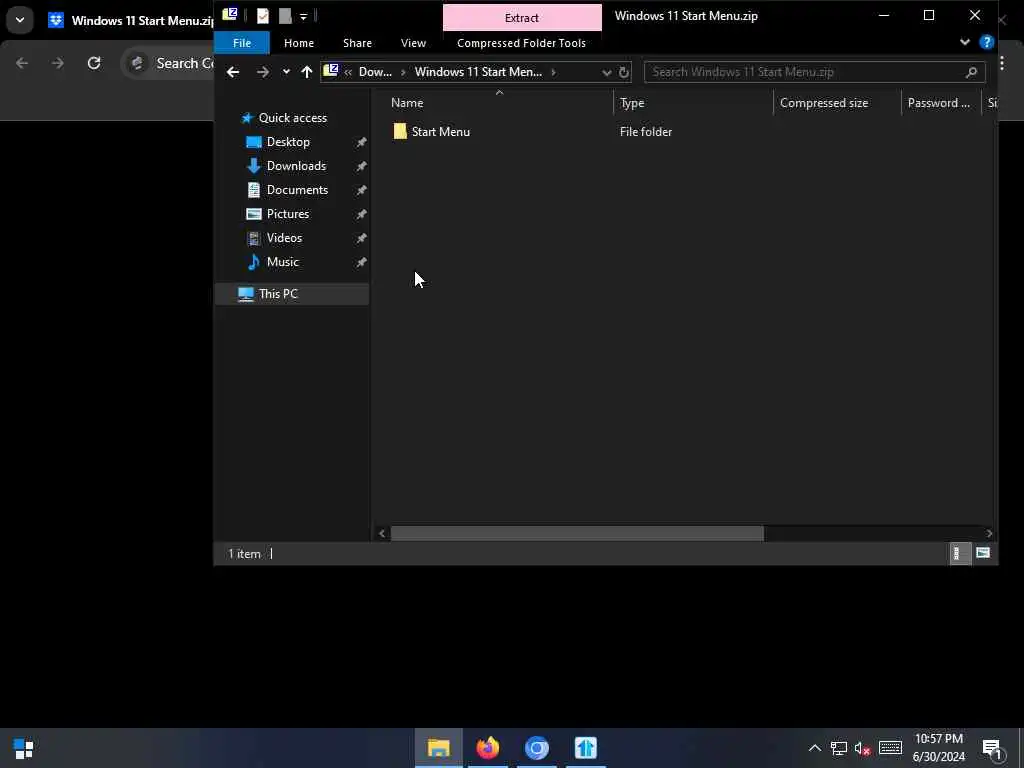Click browser back arrow

point(22,63)
